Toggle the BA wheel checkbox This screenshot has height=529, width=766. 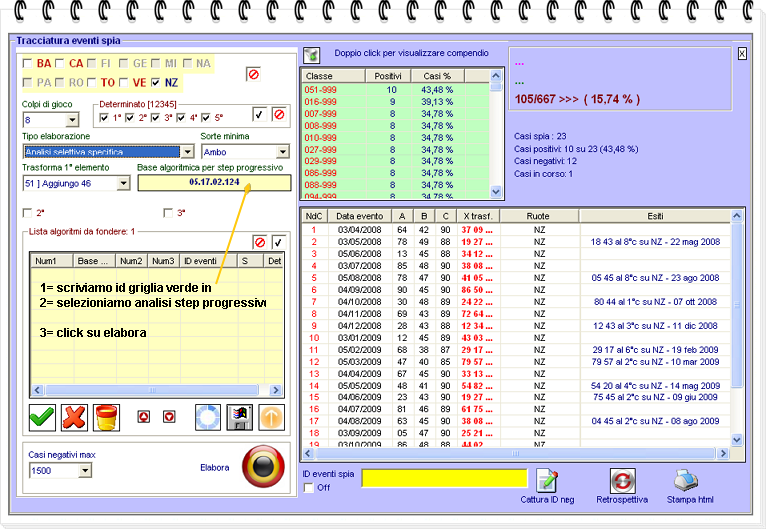pos(27,63)
